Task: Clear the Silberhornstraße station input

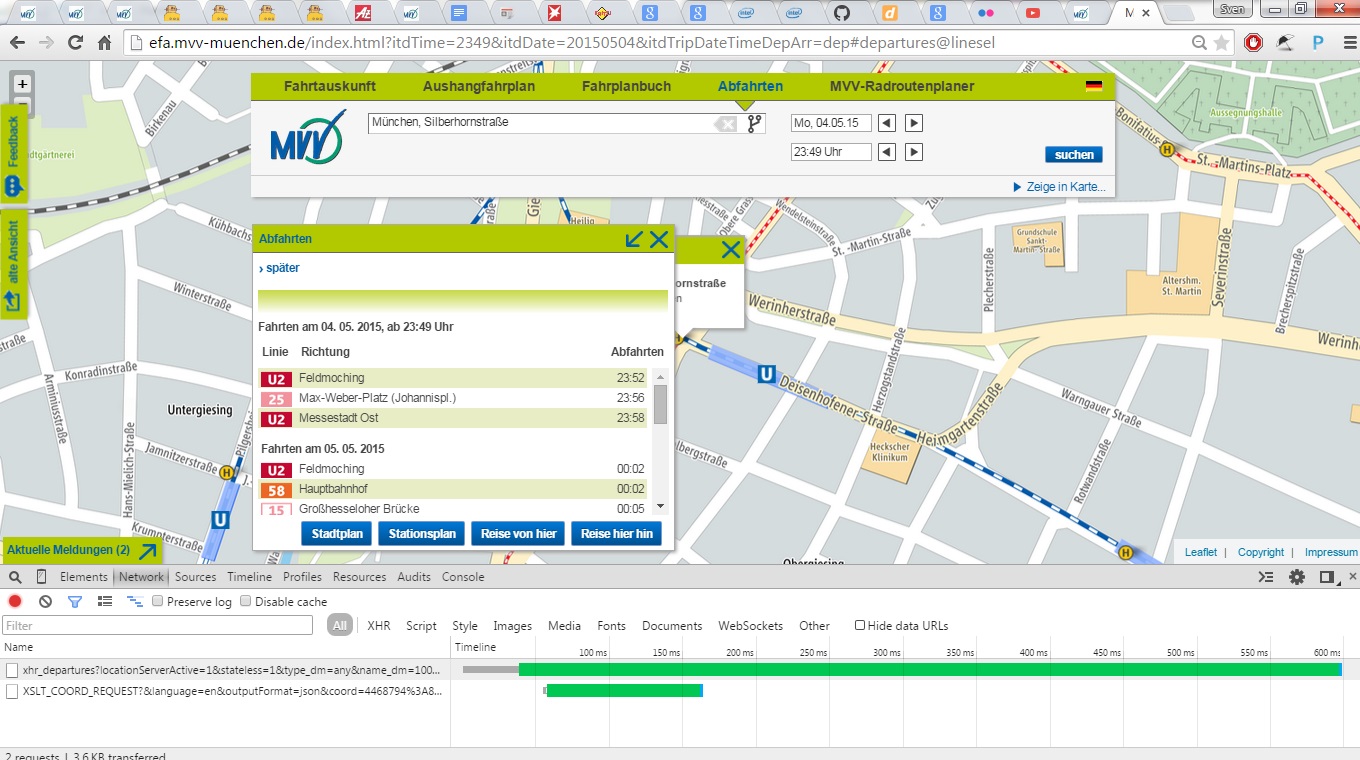Action: (x=725, y=124)
